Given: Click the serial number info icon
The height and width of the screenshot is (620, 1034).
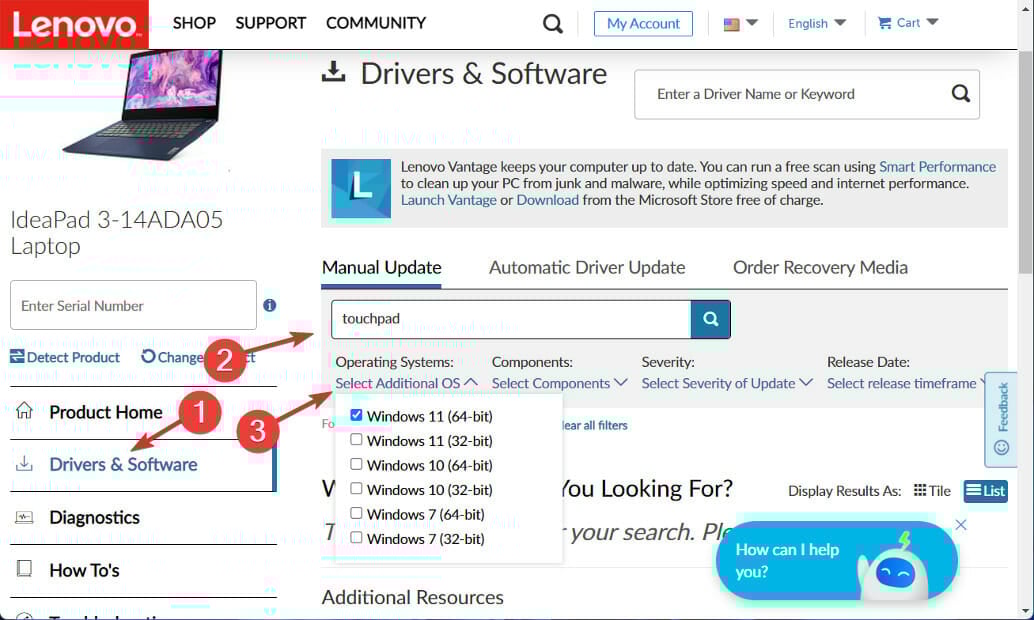Looking at the screenshot, I should [270, 305].
